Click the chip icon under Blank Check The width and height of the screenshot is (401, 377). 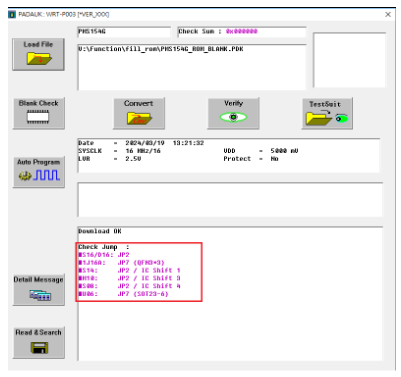point(38,117)
